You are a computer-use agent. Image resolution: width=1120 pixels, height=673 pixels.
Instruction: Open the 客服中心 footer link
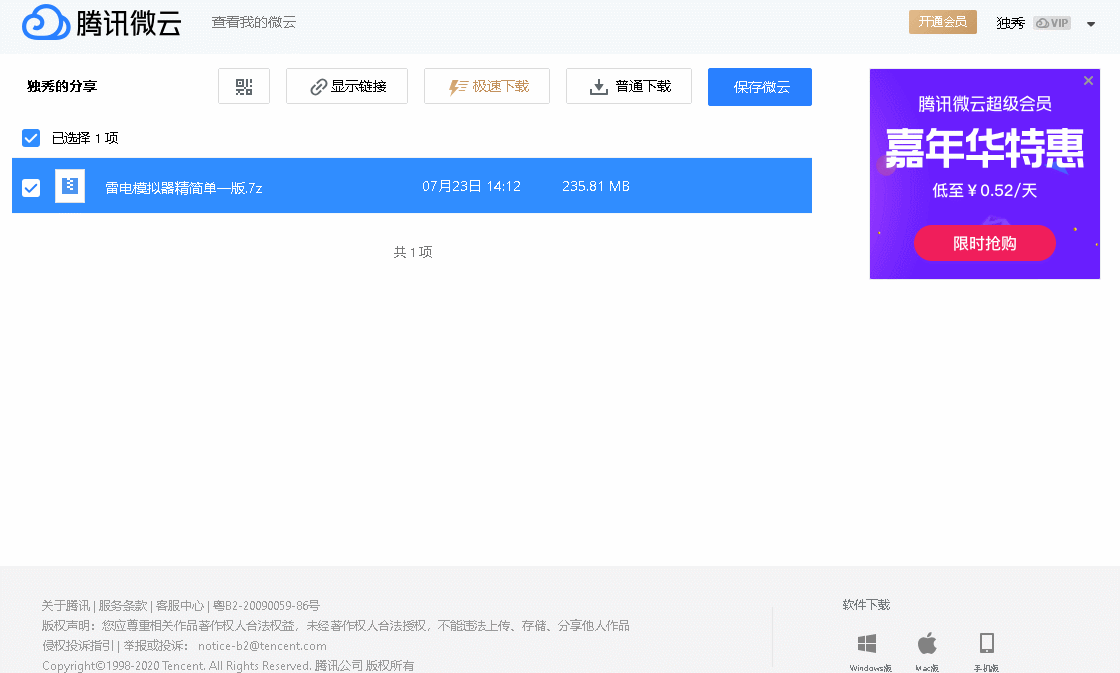[x=180, y=606]
